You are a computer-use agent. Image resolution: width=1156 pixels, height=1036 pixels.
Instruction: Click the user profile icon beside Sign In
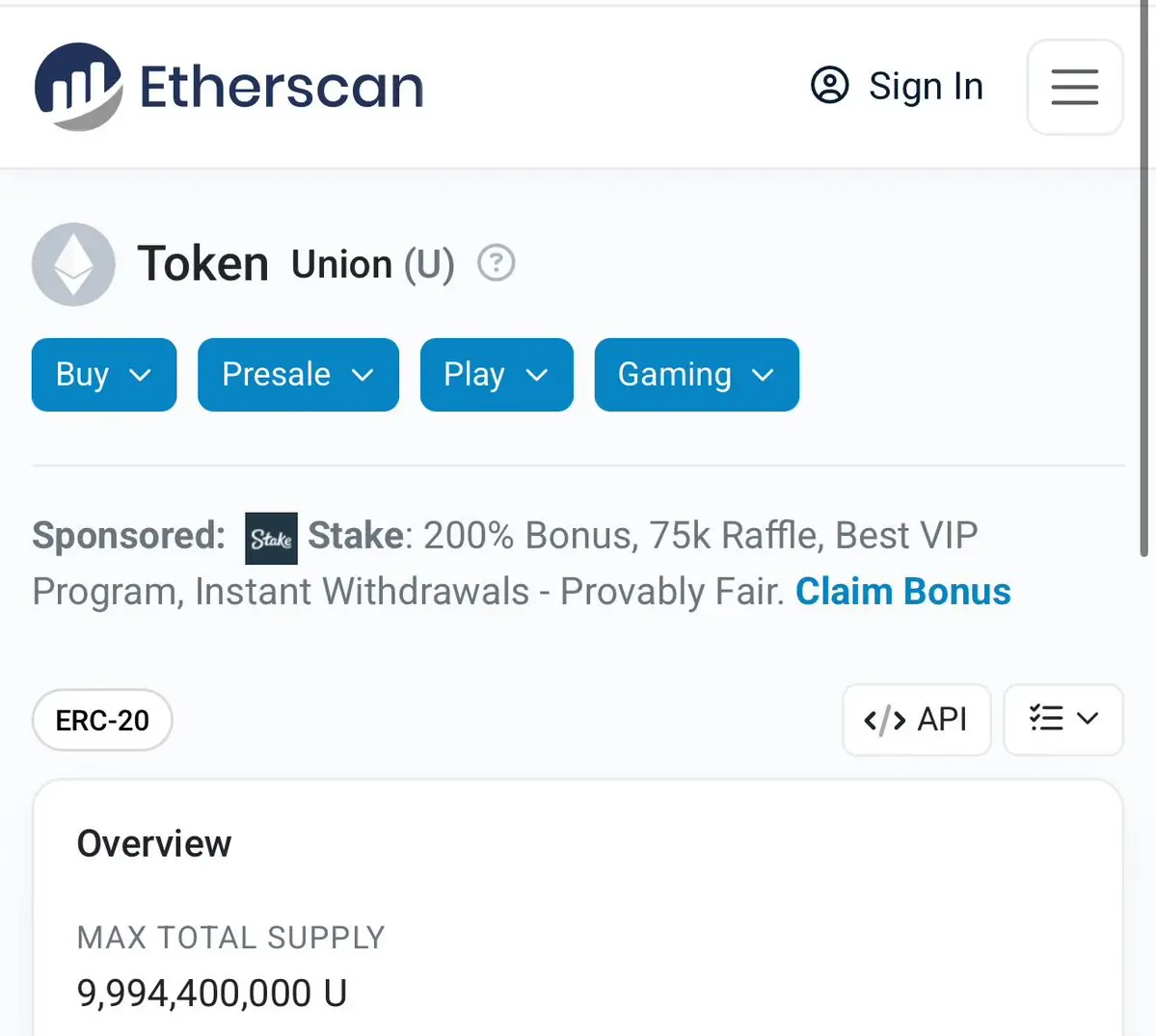(829, 86)
